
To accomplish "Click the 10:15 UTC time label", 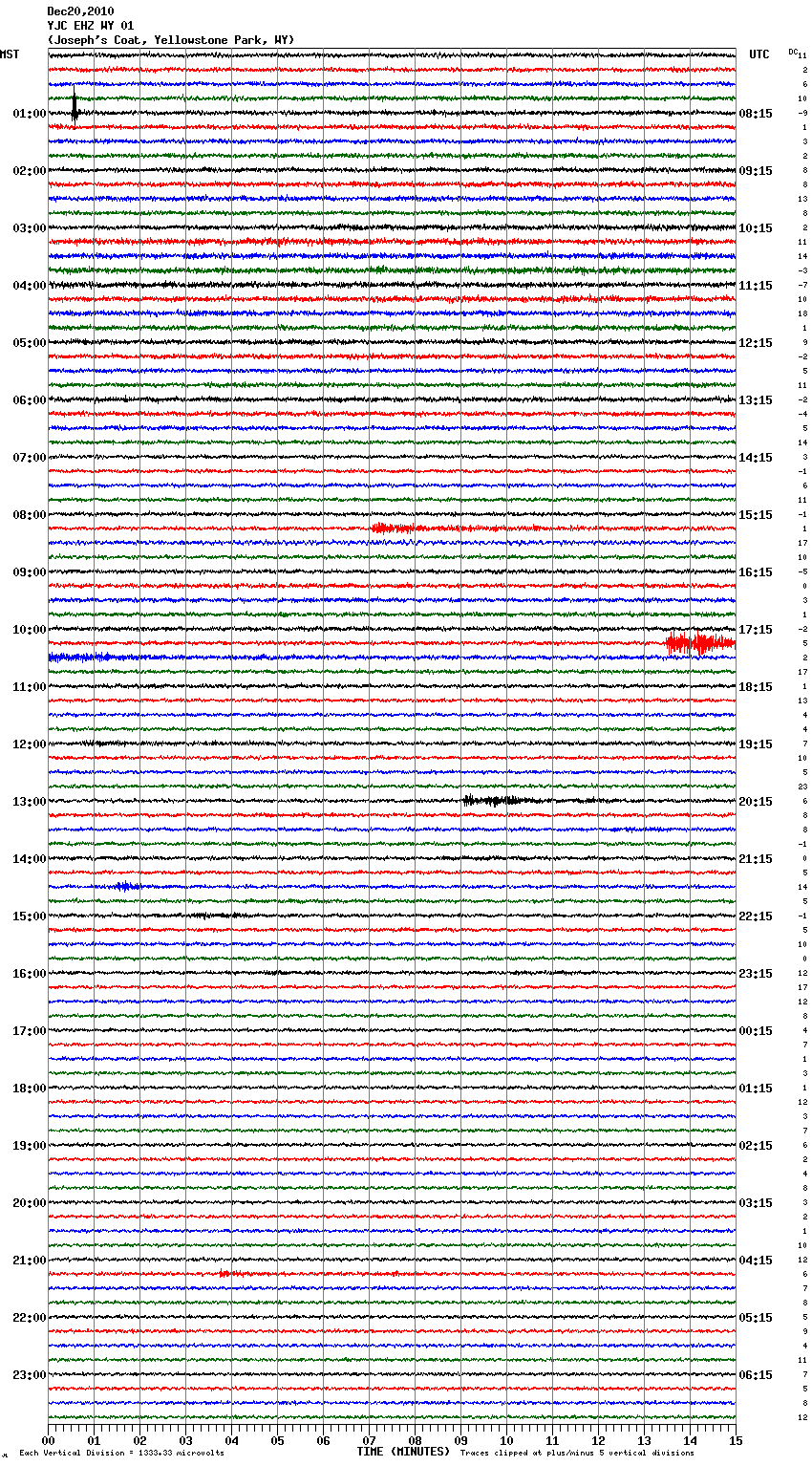I will click(x=756, y=228).
